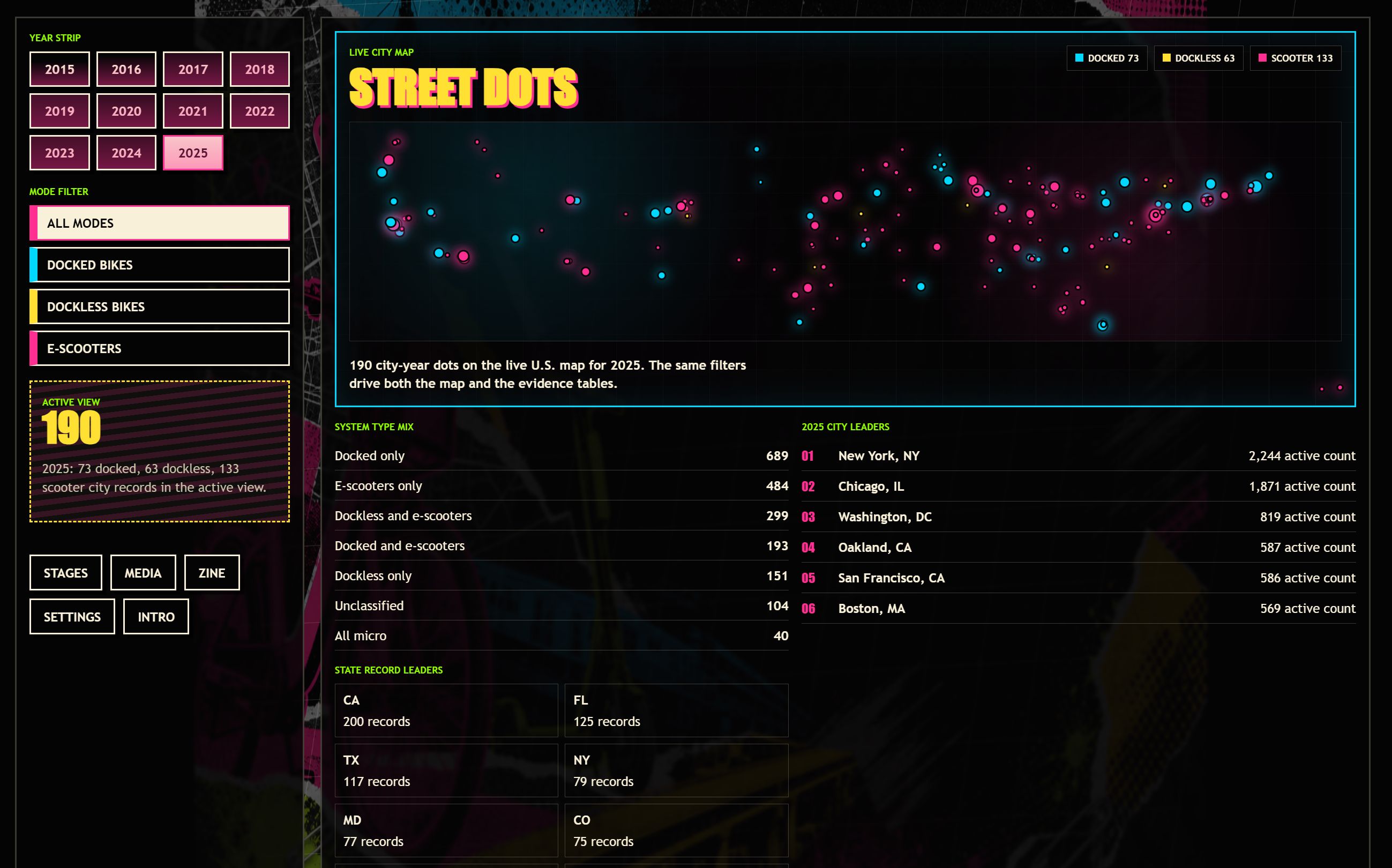Select year 2021 in the year strip
Image resolution: width=1392 pixels, height=868 pixels.
coord(193,111)
